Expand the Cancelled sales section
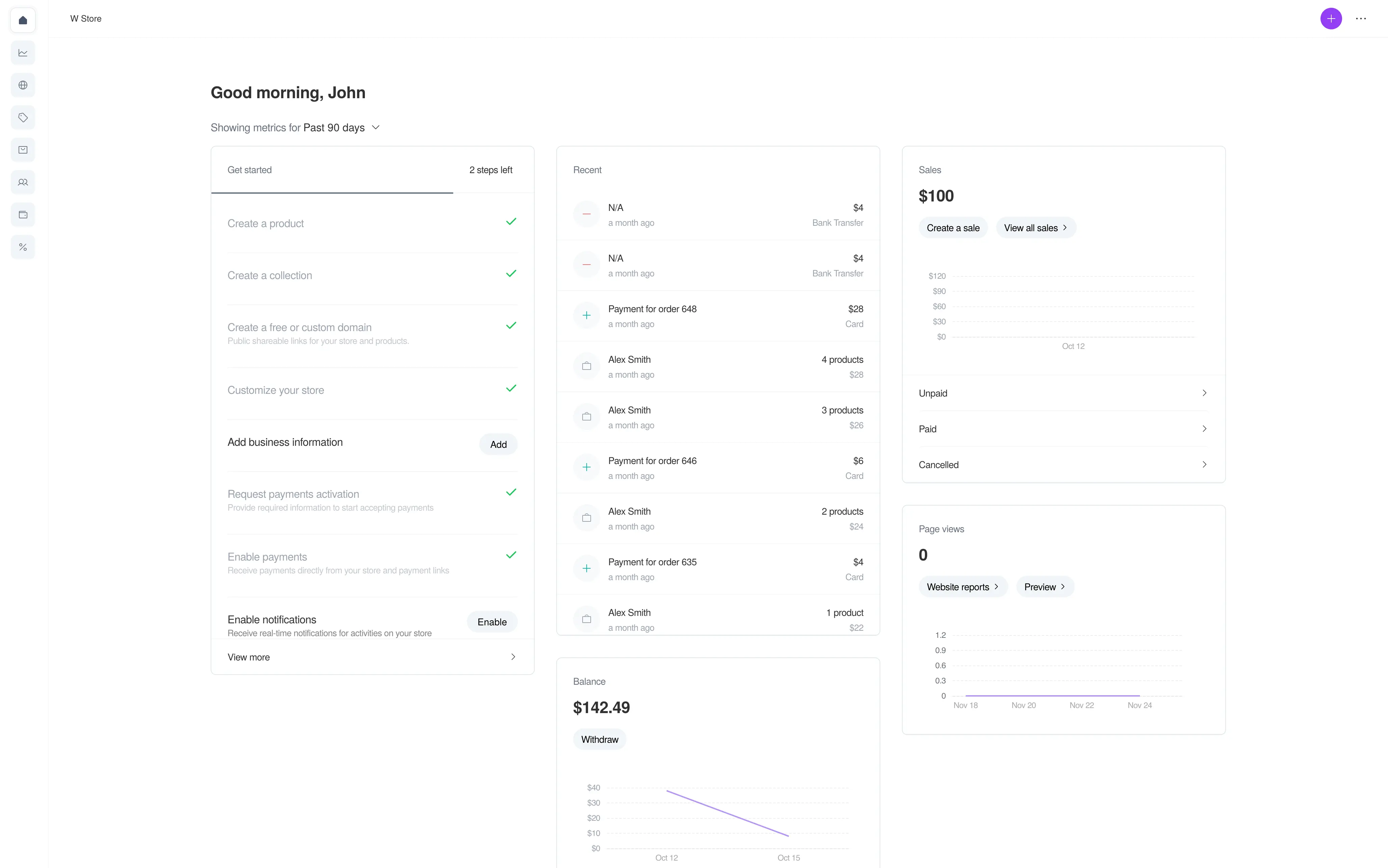The image size is (1388, 868). [x=1063, y=464]
